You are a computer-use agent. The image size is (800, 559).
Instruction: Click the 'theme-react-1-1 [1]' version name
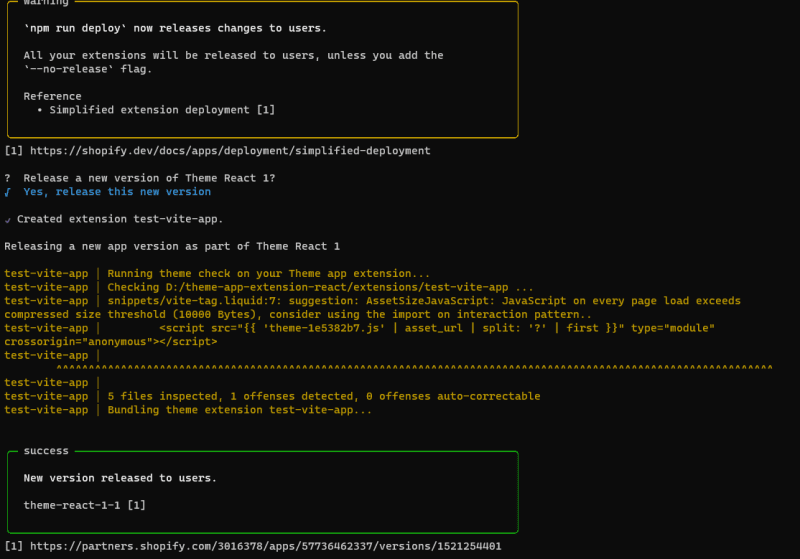[x=85, y=505]
